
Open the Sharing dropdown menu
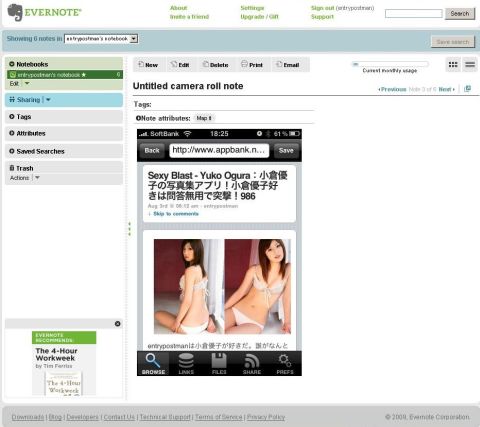[x=48, y=100]
